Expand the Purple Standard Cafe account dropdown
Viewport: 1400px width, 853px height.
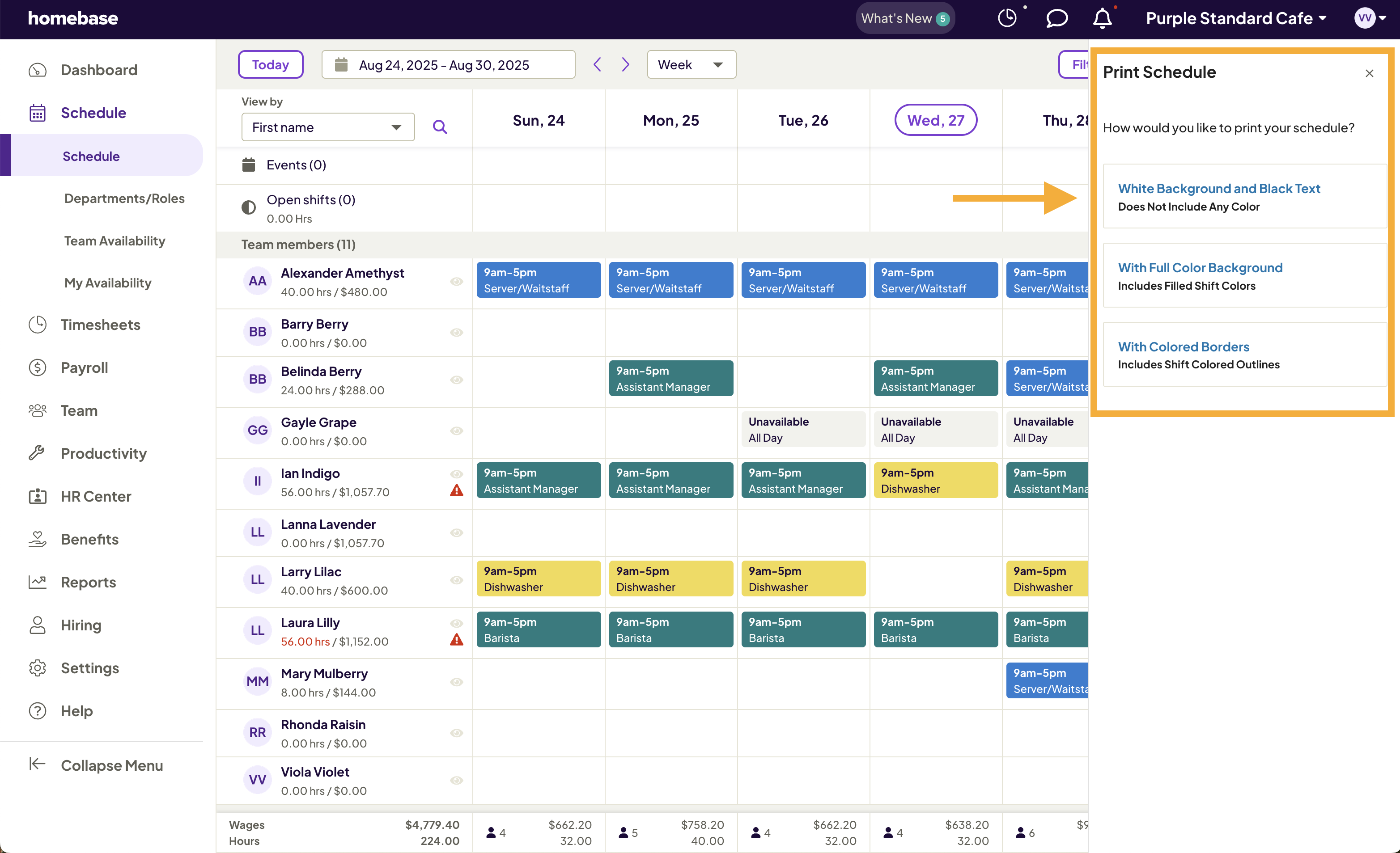[1236, 17]
